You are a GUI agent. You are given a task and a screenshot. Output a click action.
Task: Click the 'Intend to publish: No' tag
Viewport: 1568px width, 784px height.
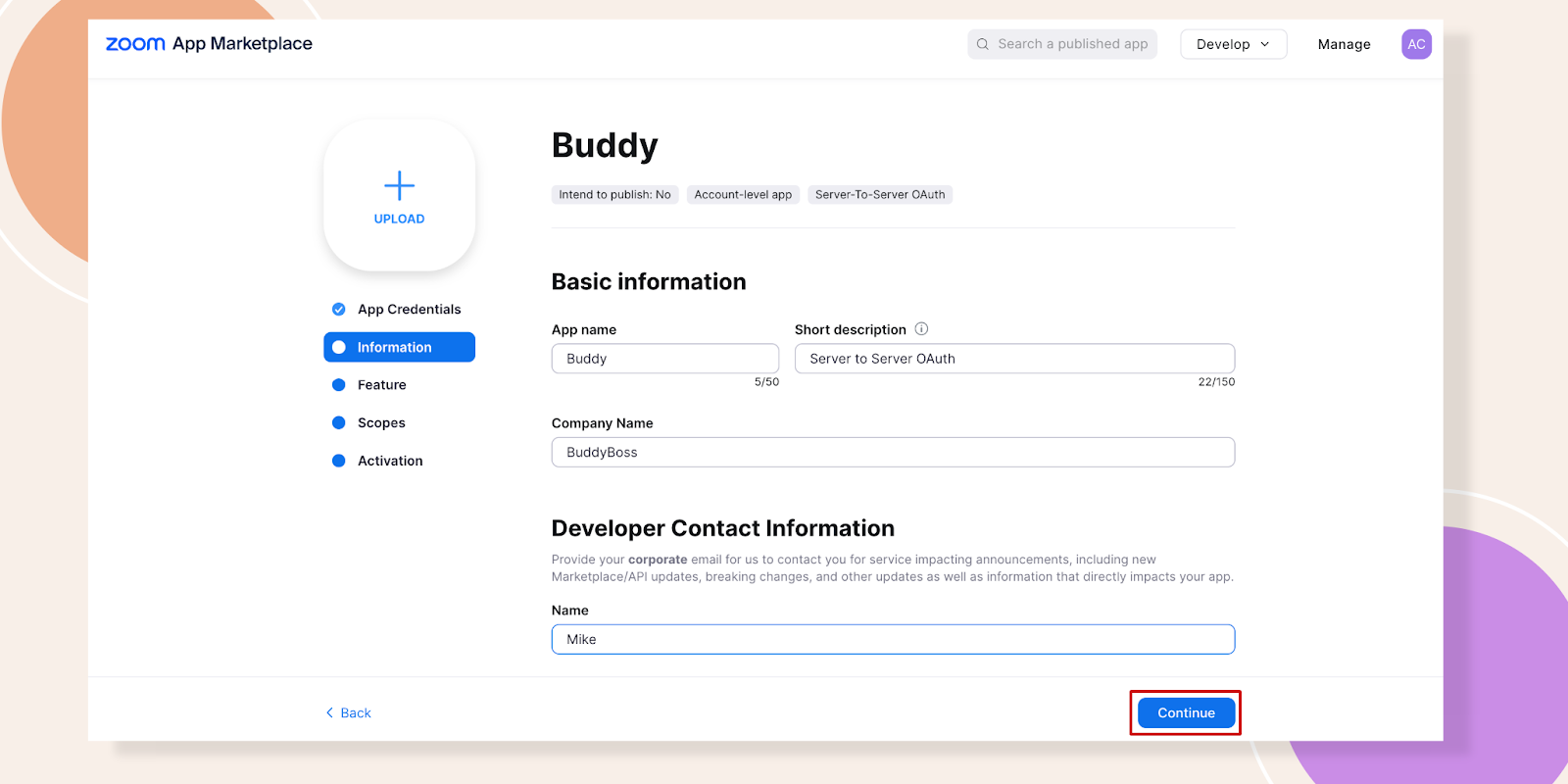coord(614,195)
